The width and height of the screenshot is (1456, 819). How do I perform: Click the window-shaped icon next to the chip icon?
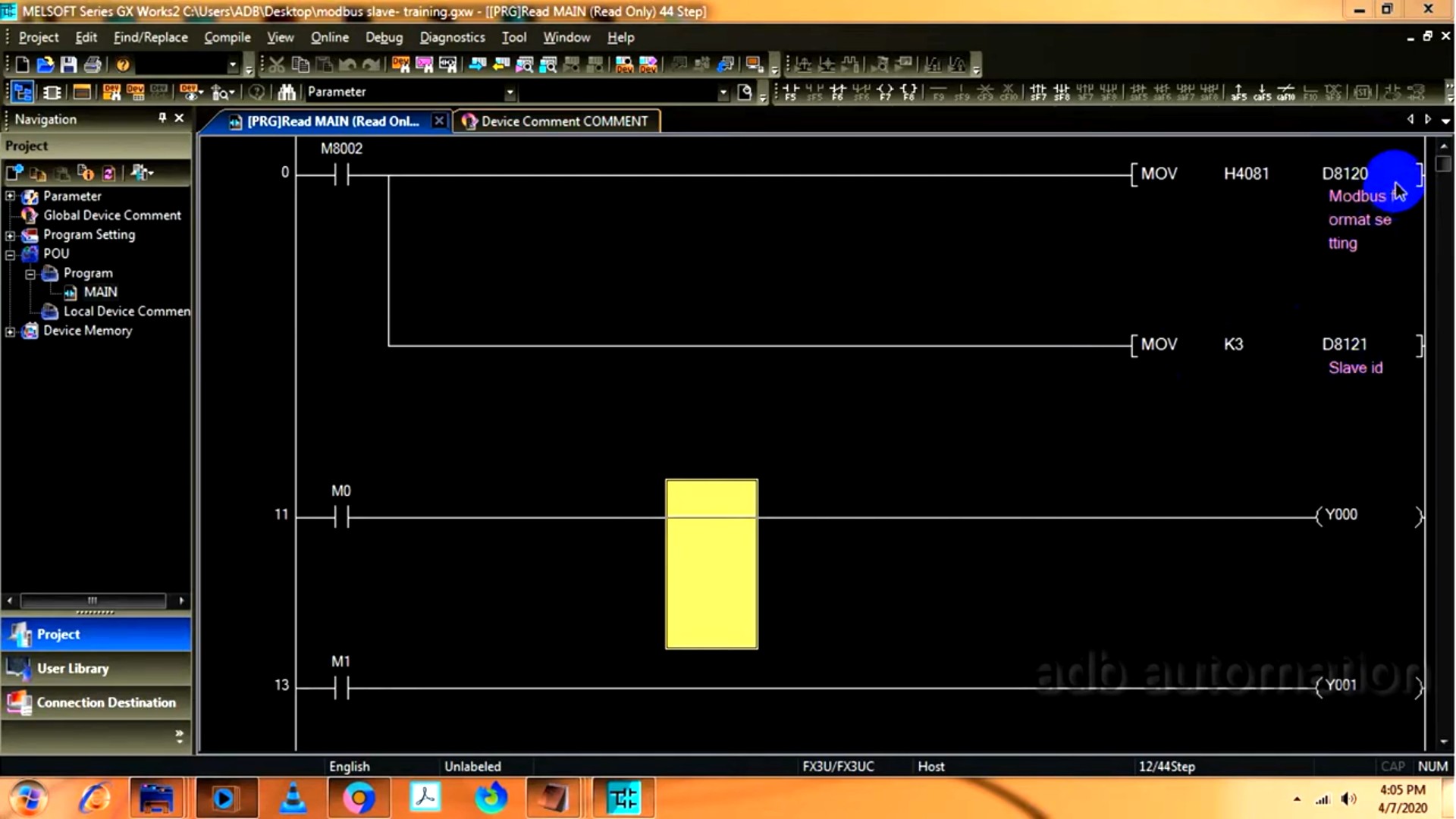[x=81, y=93]
